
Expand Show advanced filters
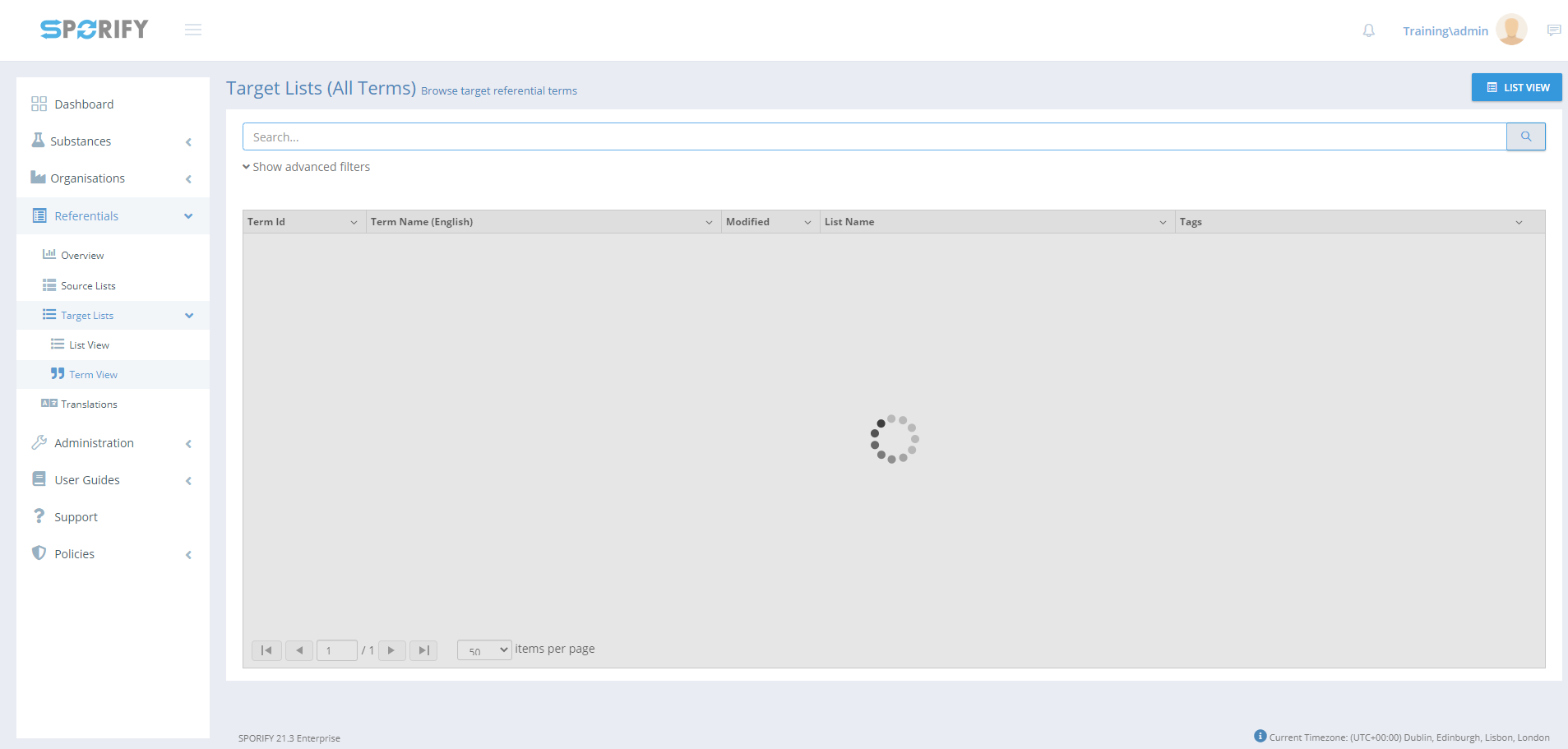click(306, 167)
